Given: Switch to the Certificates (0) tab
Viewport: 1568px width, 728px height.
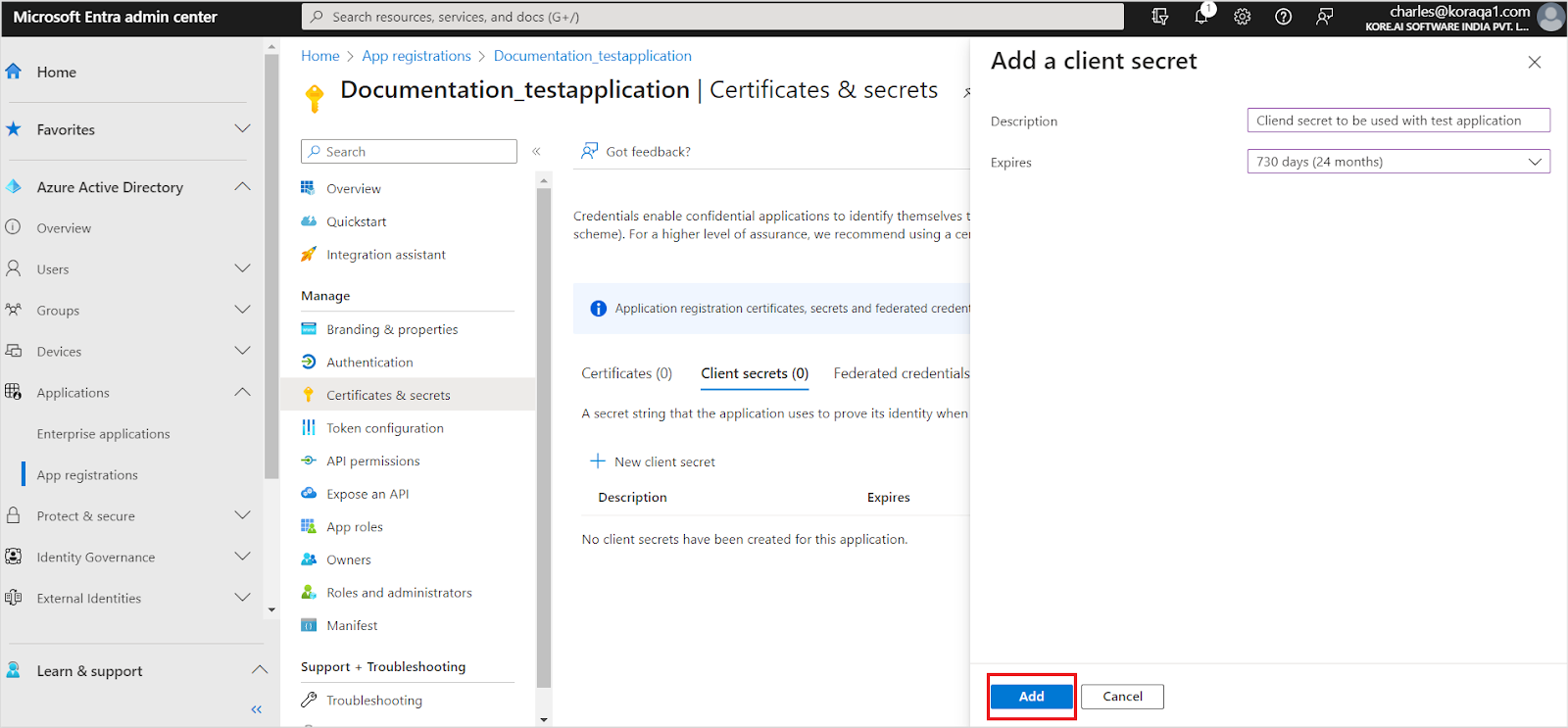Looking at the screenshot, I should point(626,373).
